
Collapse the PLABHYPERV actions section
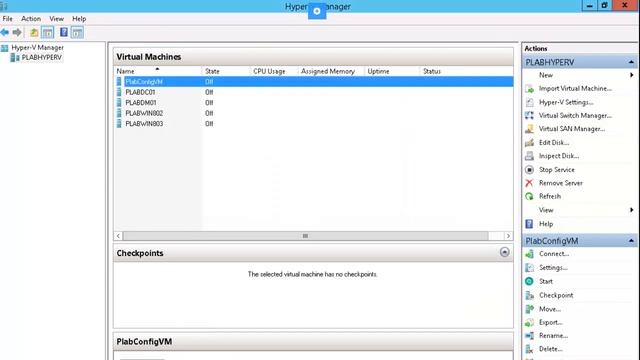631,62
